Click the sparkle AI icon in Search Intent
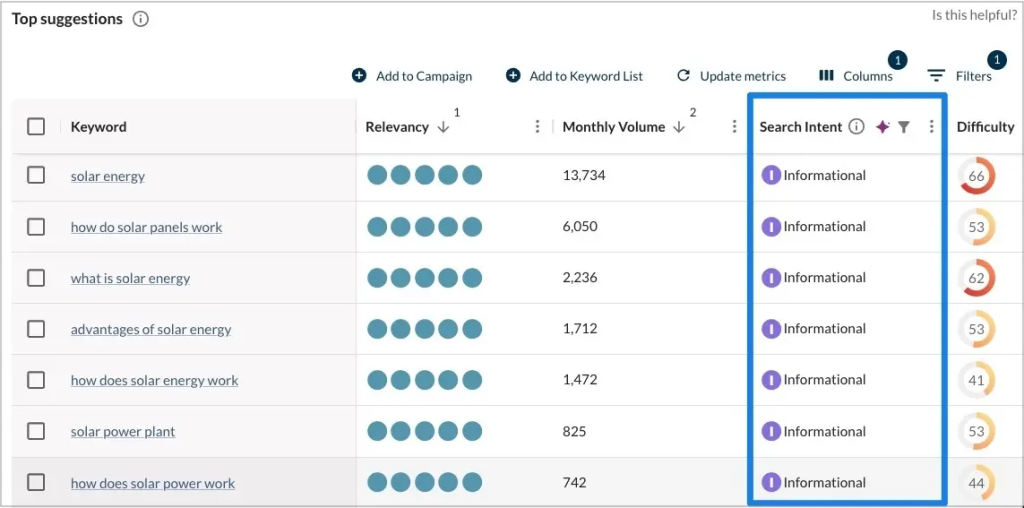 click(882, 127)
